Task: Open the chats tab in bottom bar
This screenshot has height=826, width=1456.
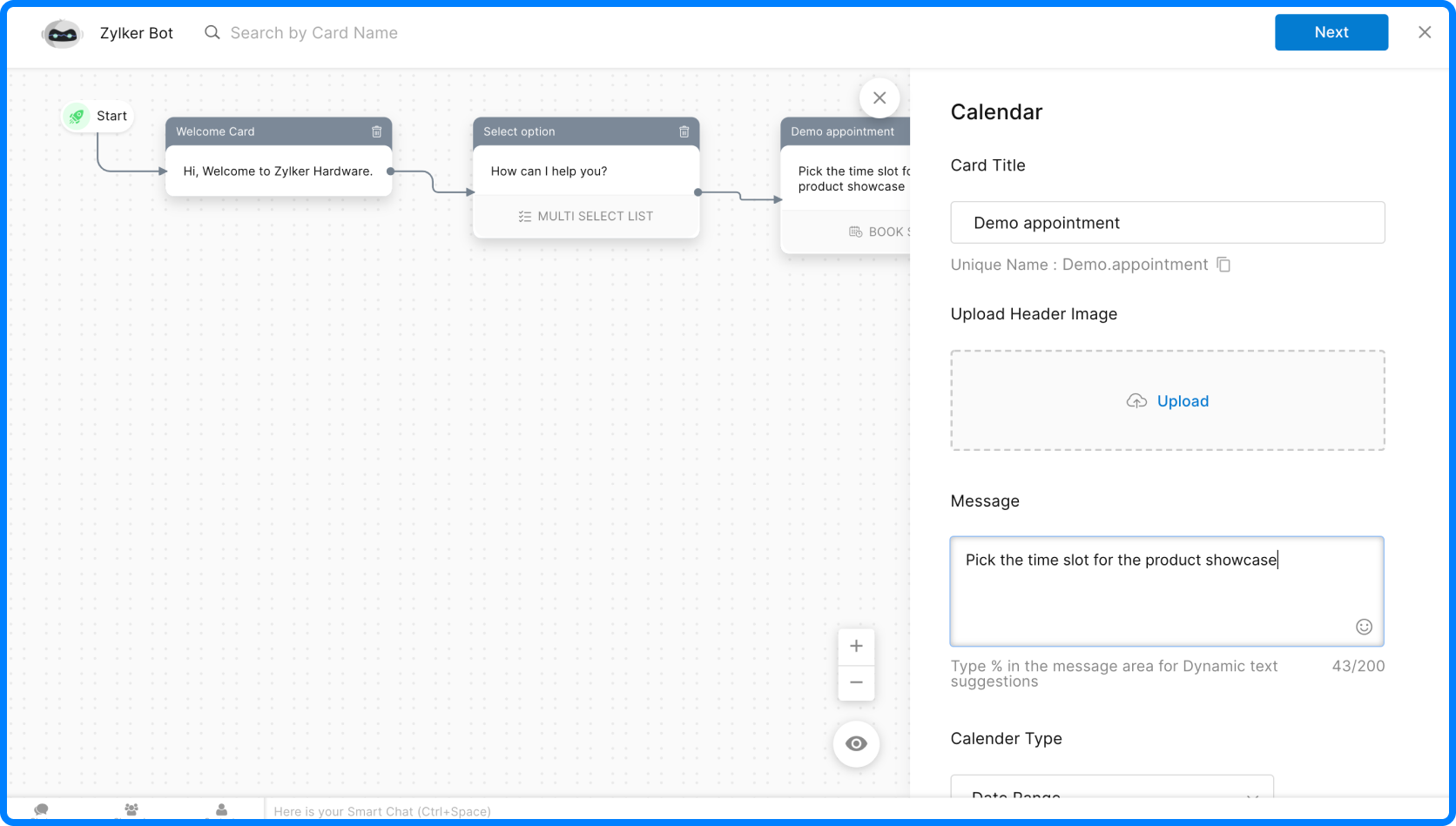Action: (x=41, y=810)
